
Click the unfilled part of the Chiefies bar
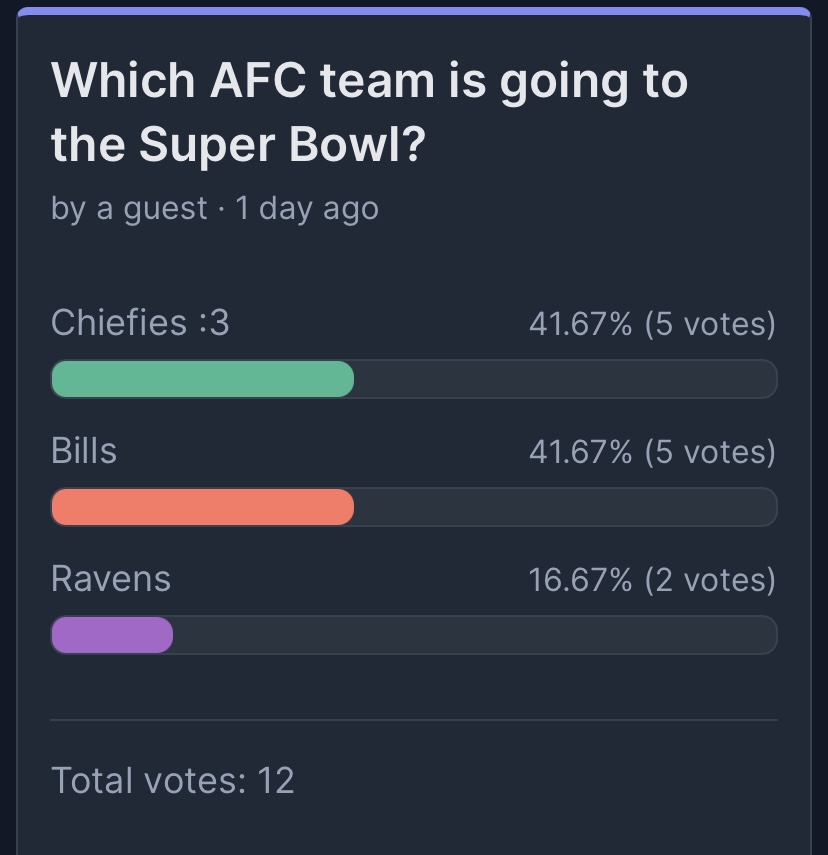click(x=566, y=379)
